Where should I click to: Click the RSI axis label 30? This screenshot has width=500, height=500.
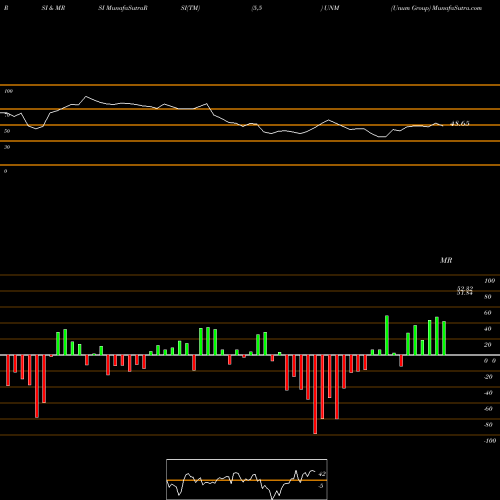[7, 147]
